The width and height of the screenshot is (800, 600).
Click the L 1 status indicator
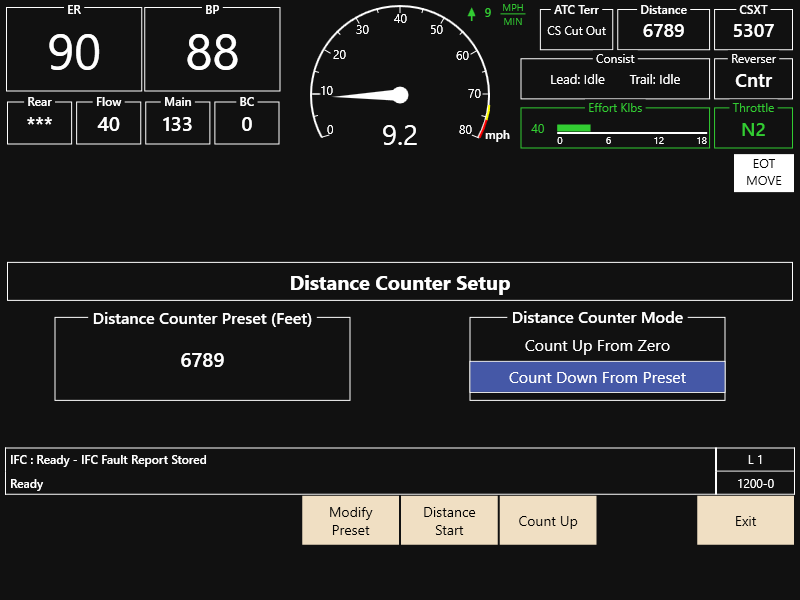click(756, 460)
